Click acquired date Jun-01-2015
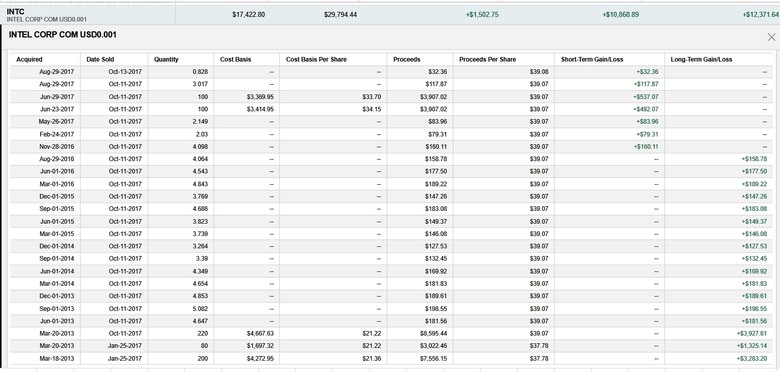780x372 pixels. [56, 221]
